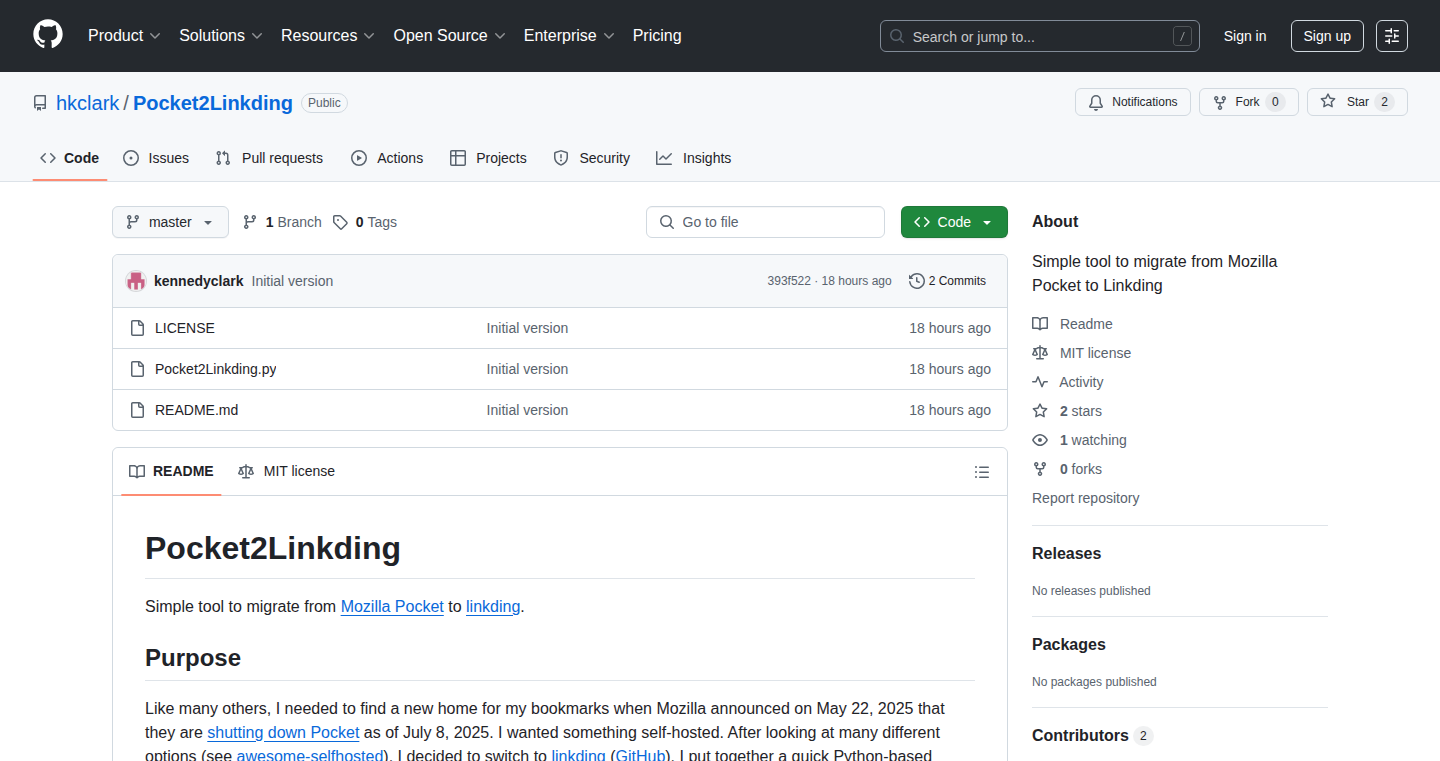Fork the repository
The height and width of the screenshot is (761, 1440).
pyautogui.click(x=1248, y=102)
